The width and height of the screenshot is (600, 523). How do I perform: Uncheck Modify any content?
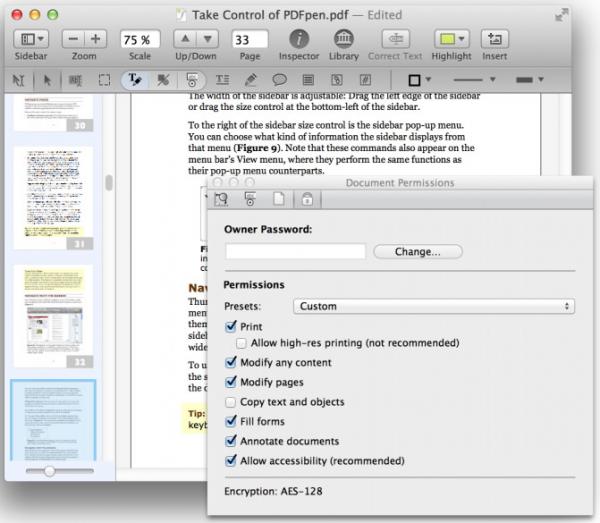[231, 362]
